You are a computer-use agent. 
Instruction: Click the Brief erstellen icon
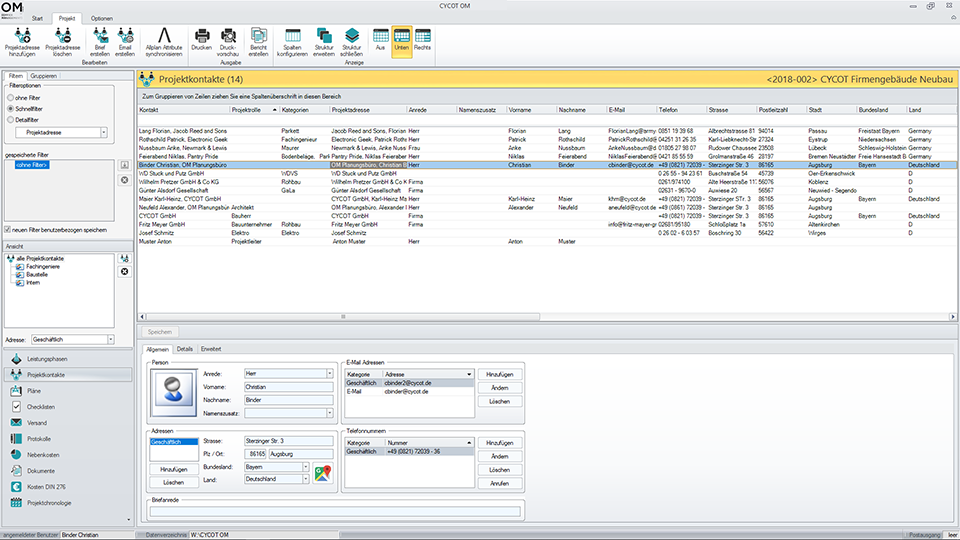(98, 38)
